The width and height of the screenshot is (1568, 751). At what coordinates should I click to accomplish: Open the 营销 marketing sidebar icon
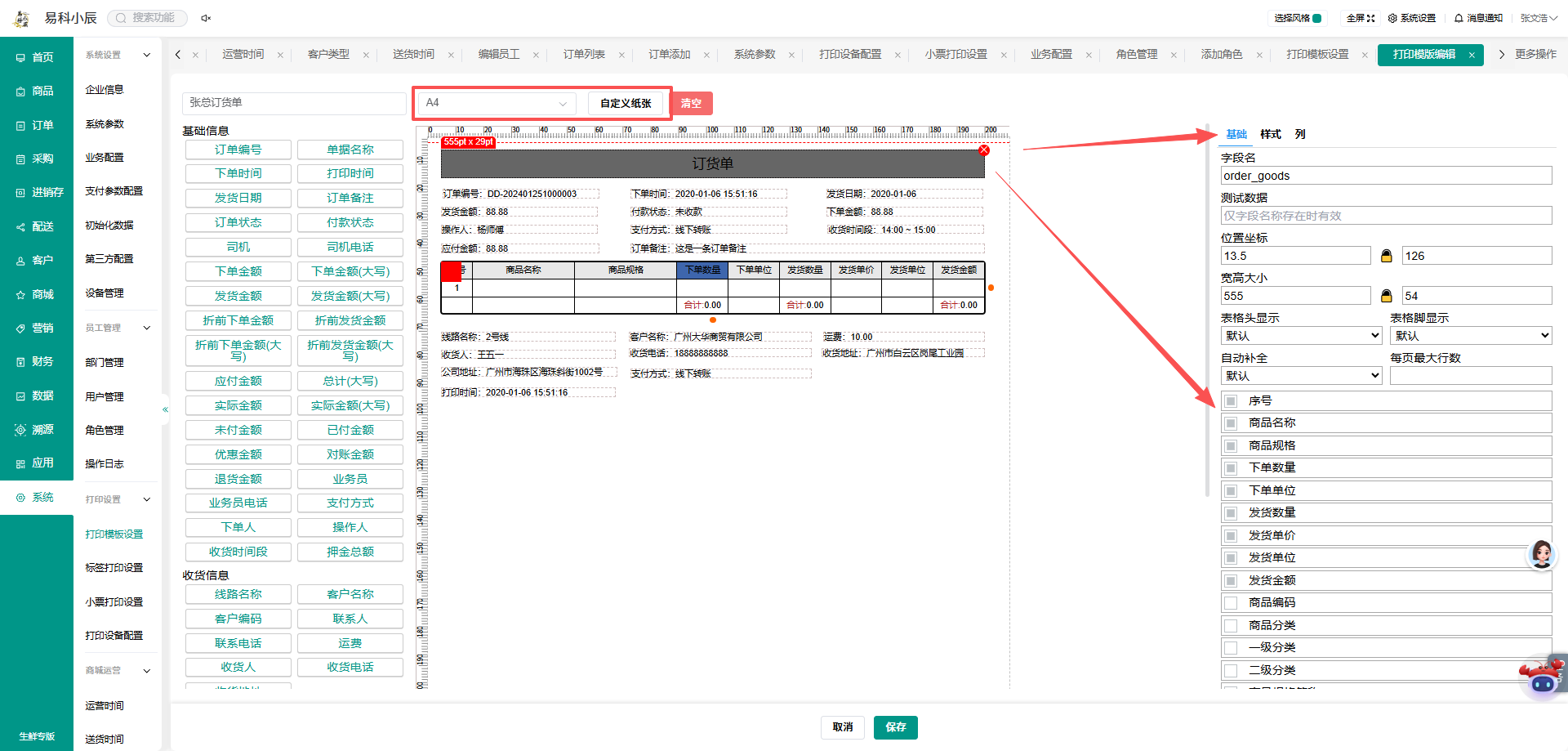[x=20, y=329]
